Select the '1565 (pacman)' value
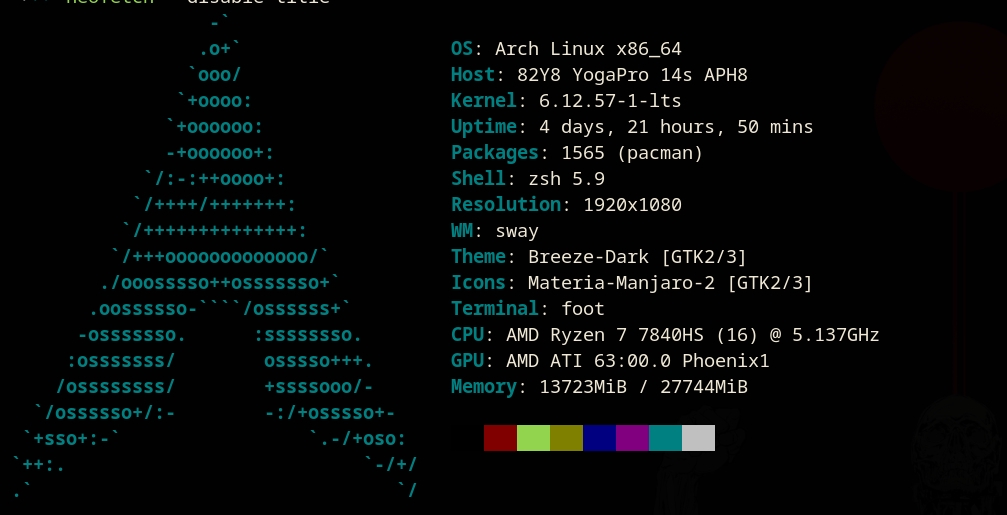1007x515 pixels. [632, 153]
